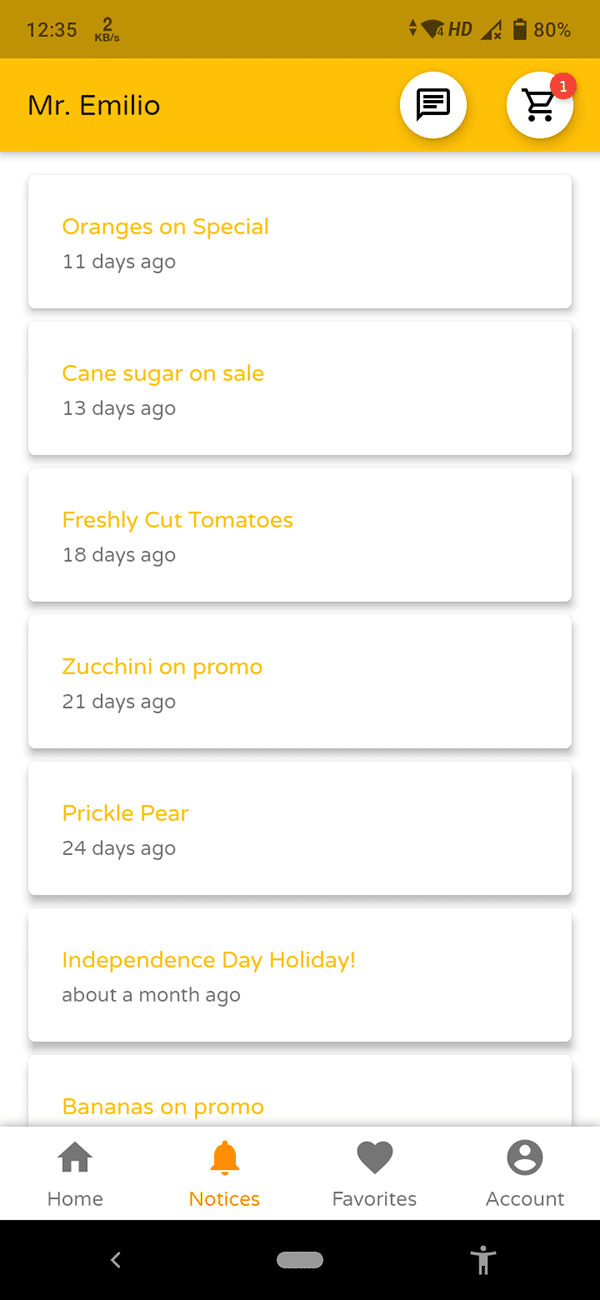This screenshot has width=600, height=1300.
Task: Open the Zucchini on promo notice
Action: point(300,682)
